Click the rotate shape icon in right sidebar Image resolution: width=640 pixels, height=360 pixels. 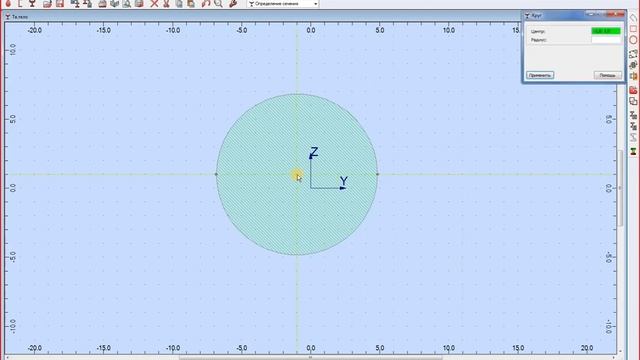click(x=633, y=65)
